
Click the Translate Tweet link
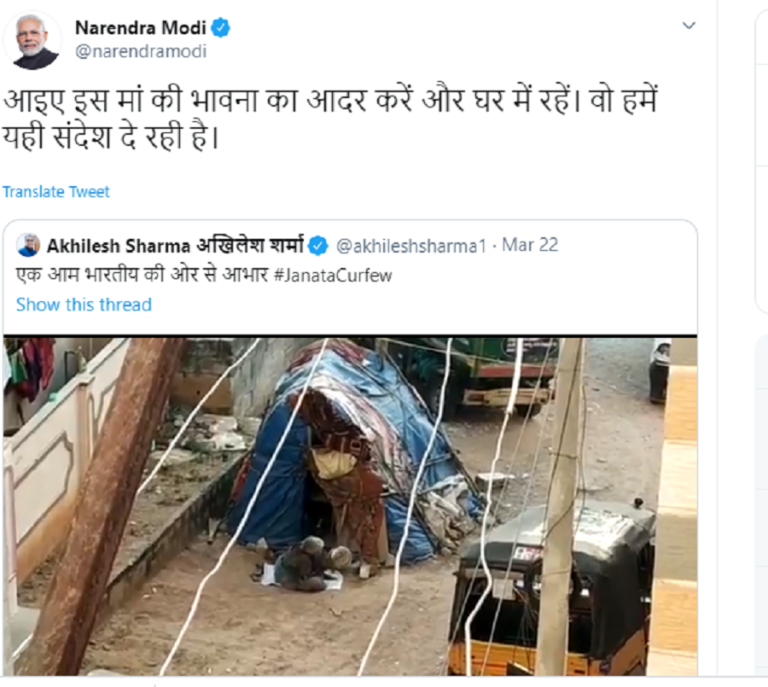(x=56, y=192)
